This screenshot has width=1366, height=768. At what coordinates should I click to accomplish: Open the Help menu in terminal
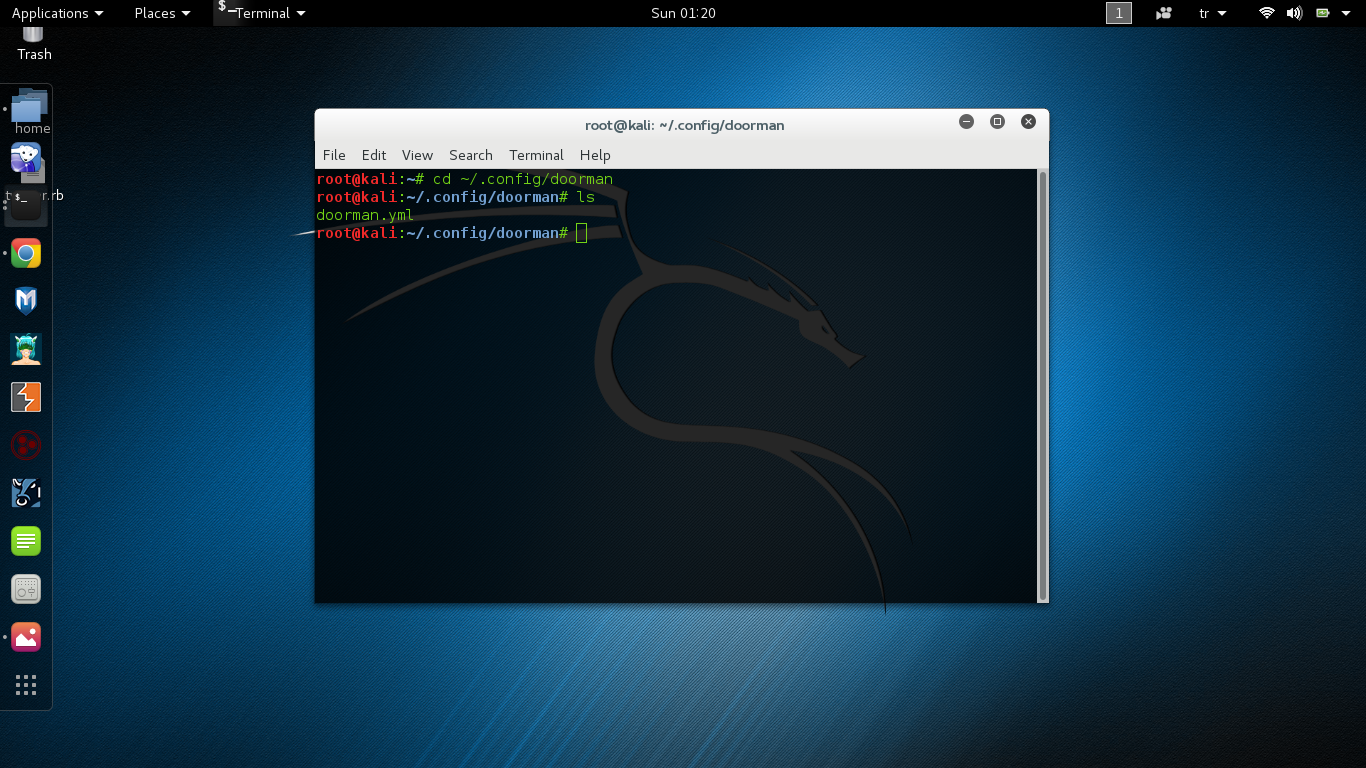(595, 155)
